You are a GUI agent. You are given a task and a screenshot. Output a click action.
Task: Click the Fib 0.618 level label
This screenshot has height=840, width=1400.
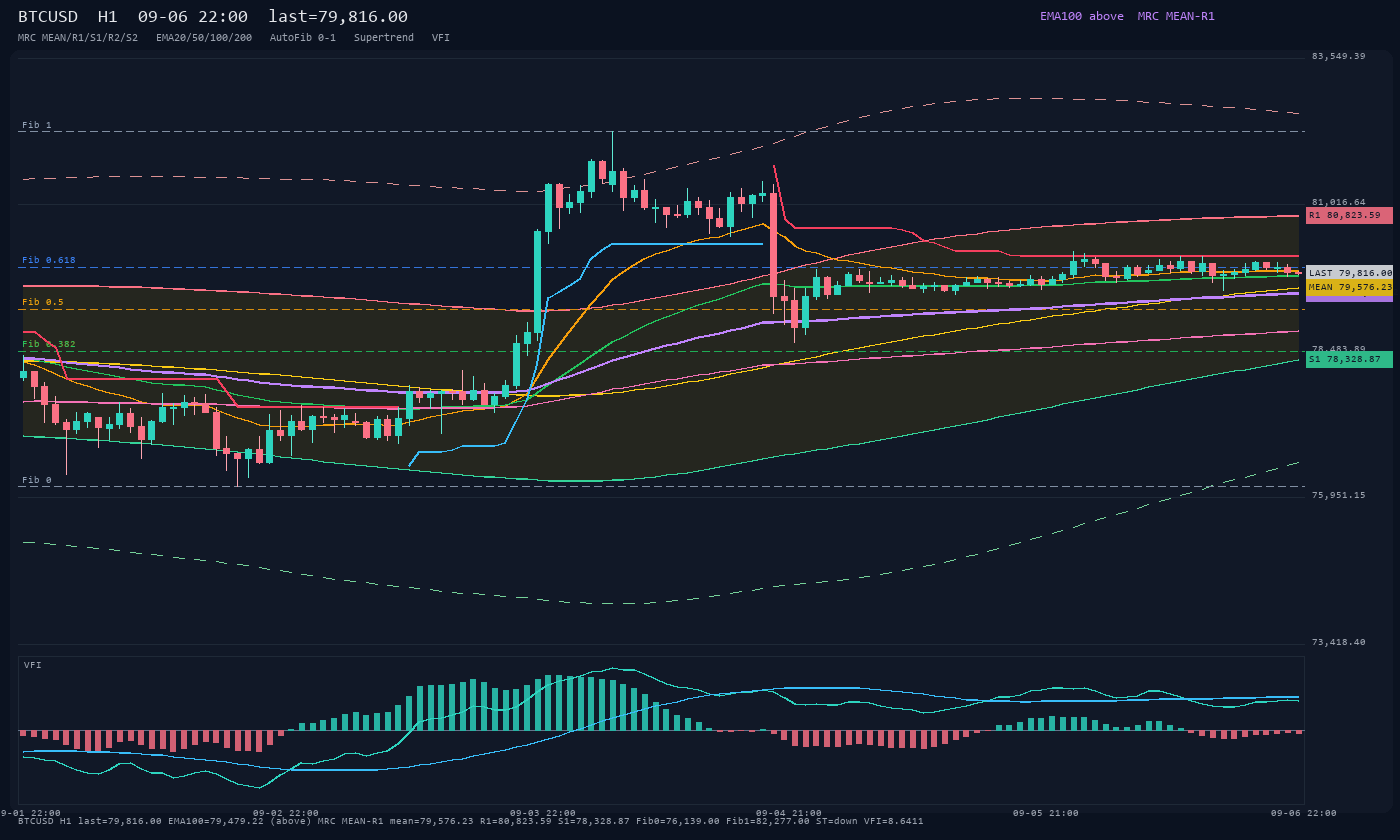pyautogui.click(x=49, y=260)
